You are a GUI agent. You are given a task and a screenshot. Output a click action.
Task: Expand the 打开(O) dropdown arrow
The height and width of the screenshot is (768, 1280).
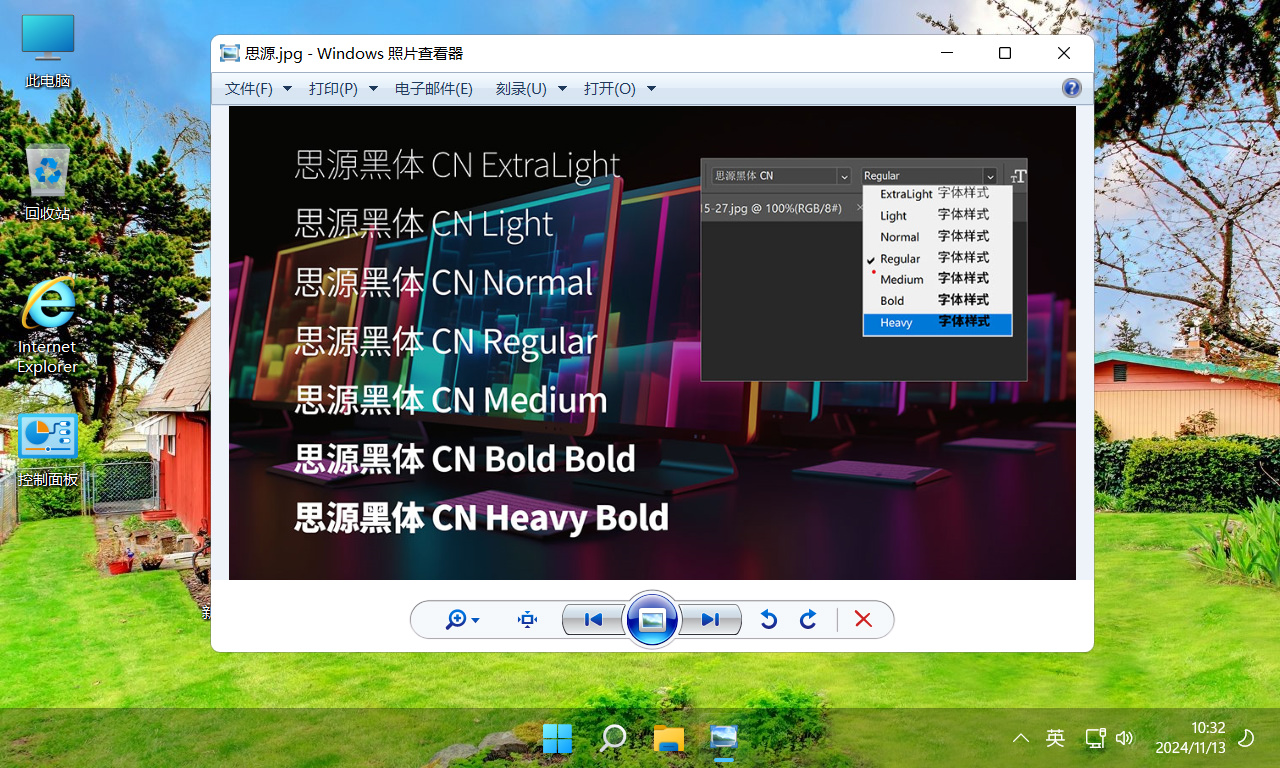click(651, 89)
